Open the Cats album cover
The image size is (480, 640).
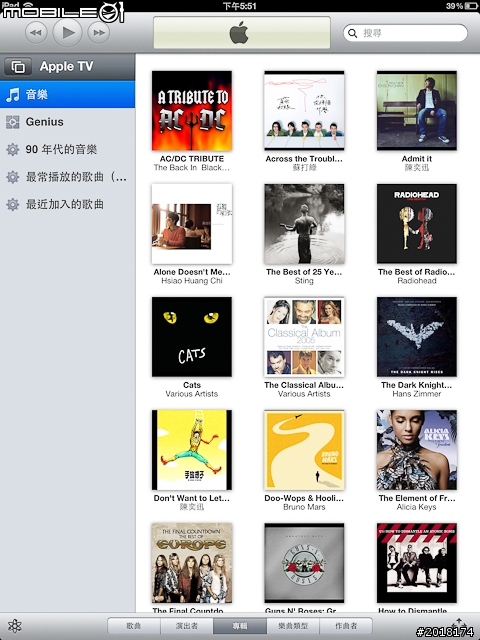point(192,337)
